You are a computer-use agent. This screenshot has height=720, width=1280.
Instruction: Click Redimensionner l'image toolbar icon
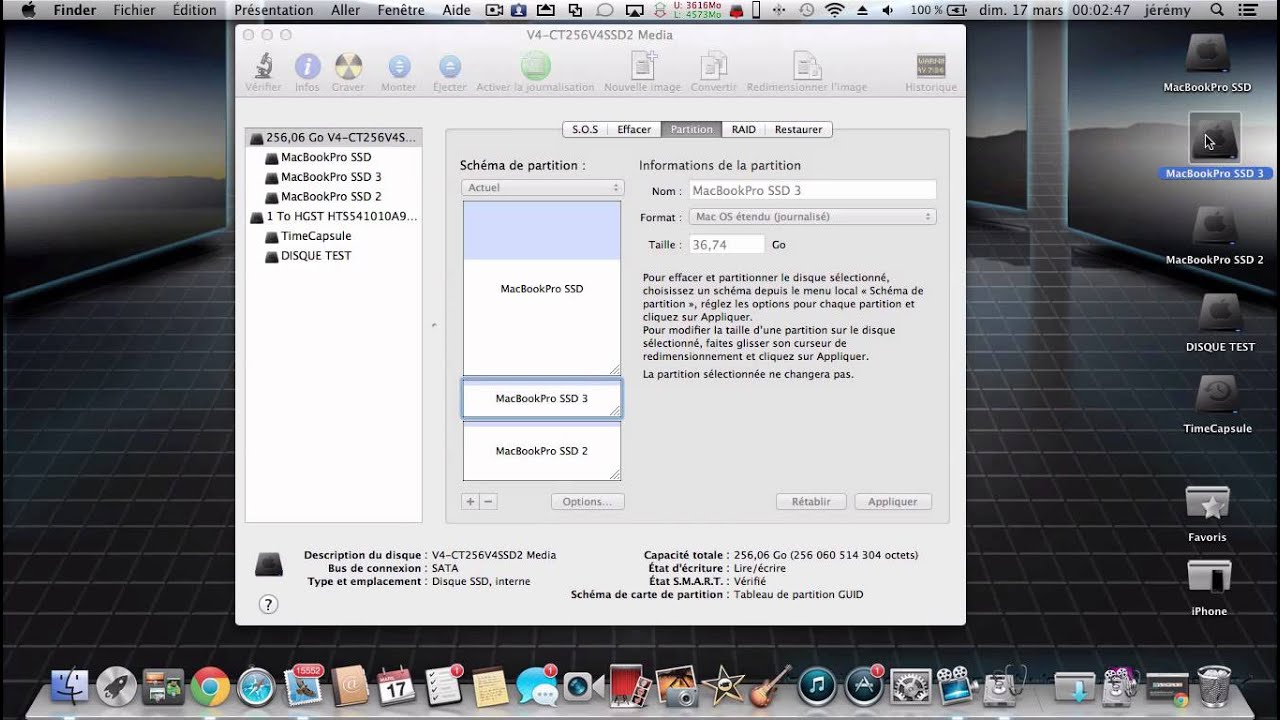807,66
